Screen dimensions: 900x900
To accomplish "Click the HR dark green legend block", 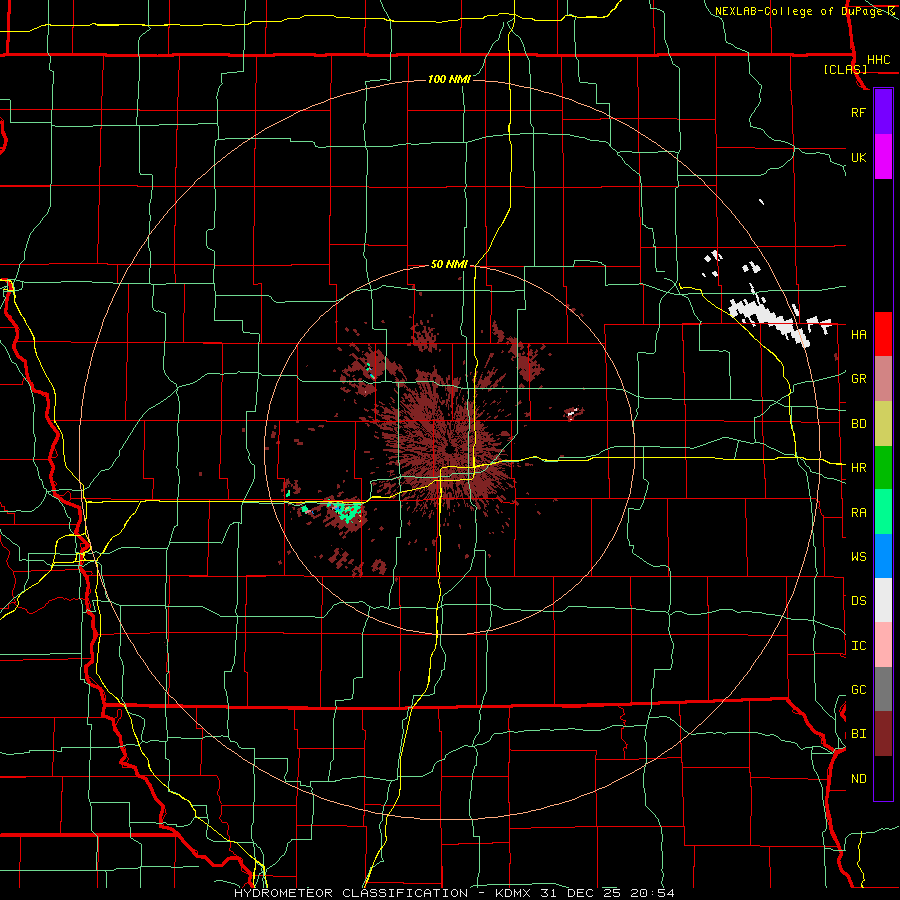I will pos(883,467).
